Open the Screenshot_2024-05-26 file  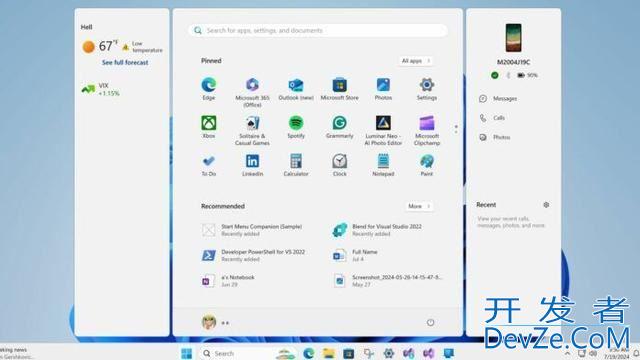coord(387,280)
